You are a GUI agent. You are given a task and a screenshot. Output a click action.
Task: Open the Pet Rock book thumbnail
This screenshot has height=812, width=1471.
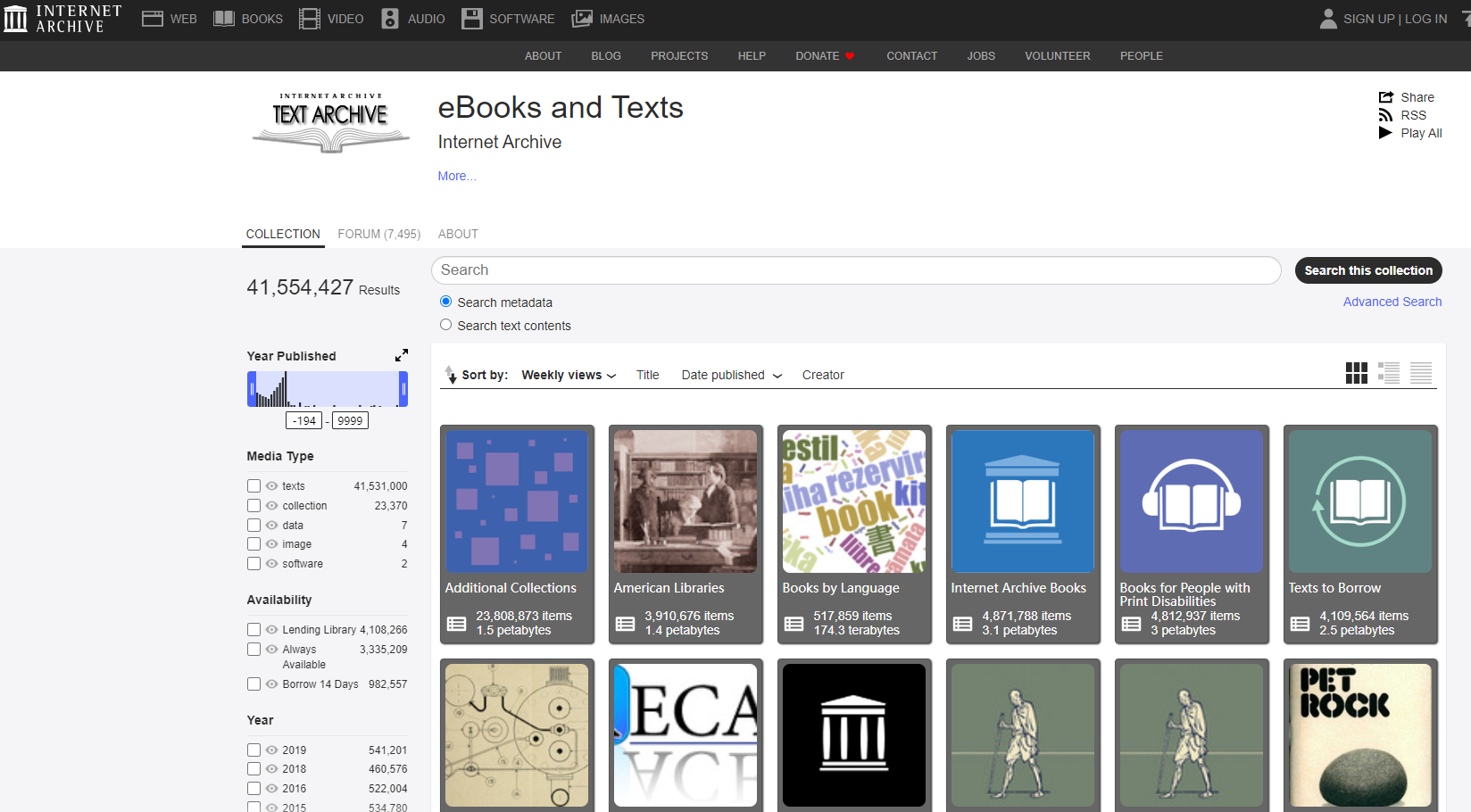pos(1360,735)
